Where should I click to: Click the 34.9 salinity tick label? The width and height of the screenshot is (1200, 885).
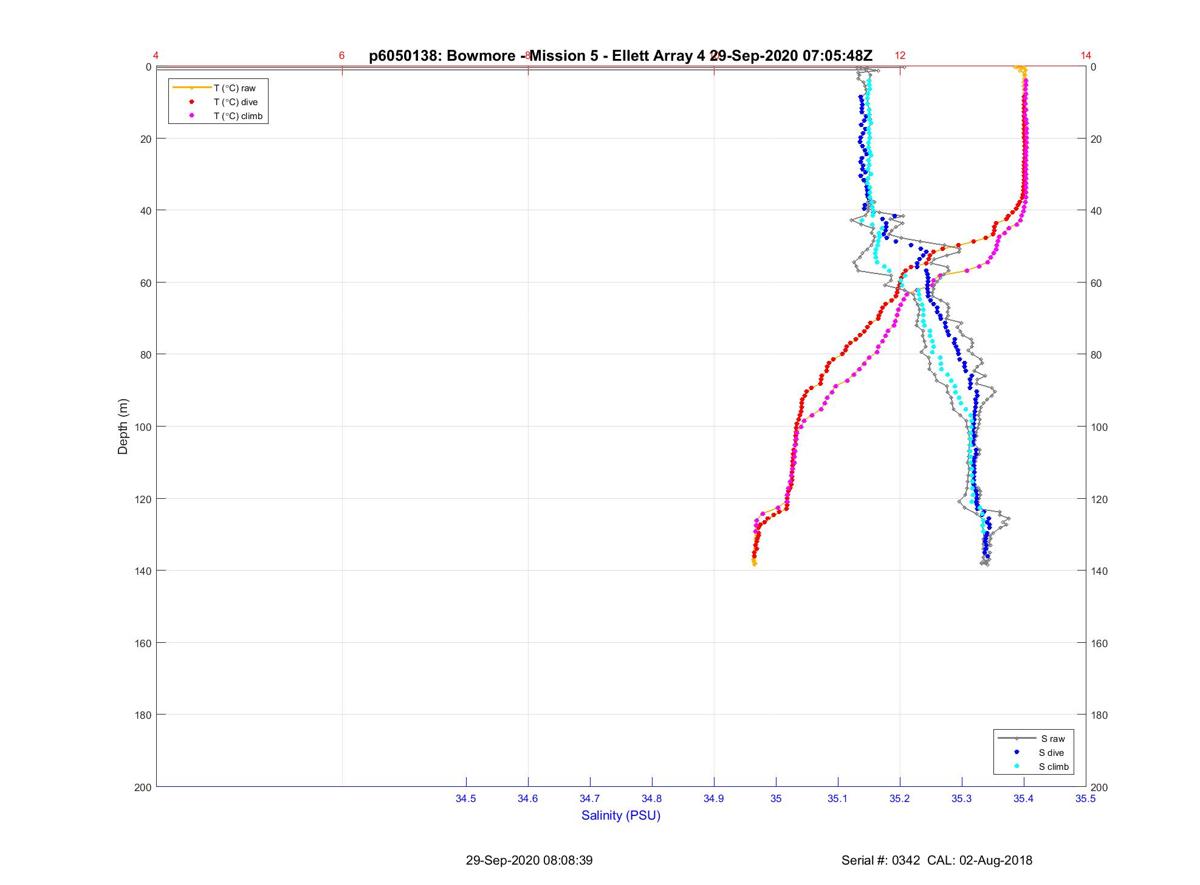[714, 798]
